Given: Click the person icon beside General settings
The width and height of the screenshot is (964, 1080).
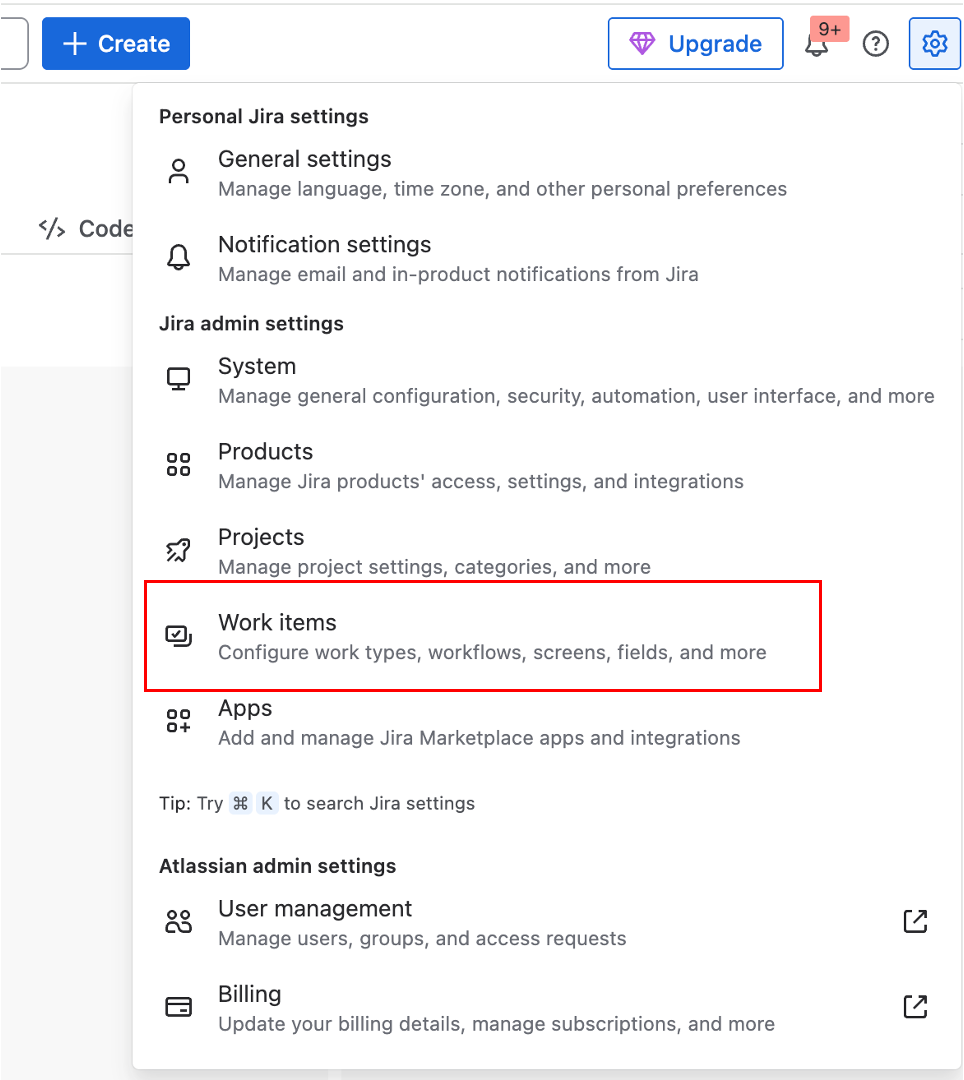Looking at the screenshot, I should click(x=178, y=172).
